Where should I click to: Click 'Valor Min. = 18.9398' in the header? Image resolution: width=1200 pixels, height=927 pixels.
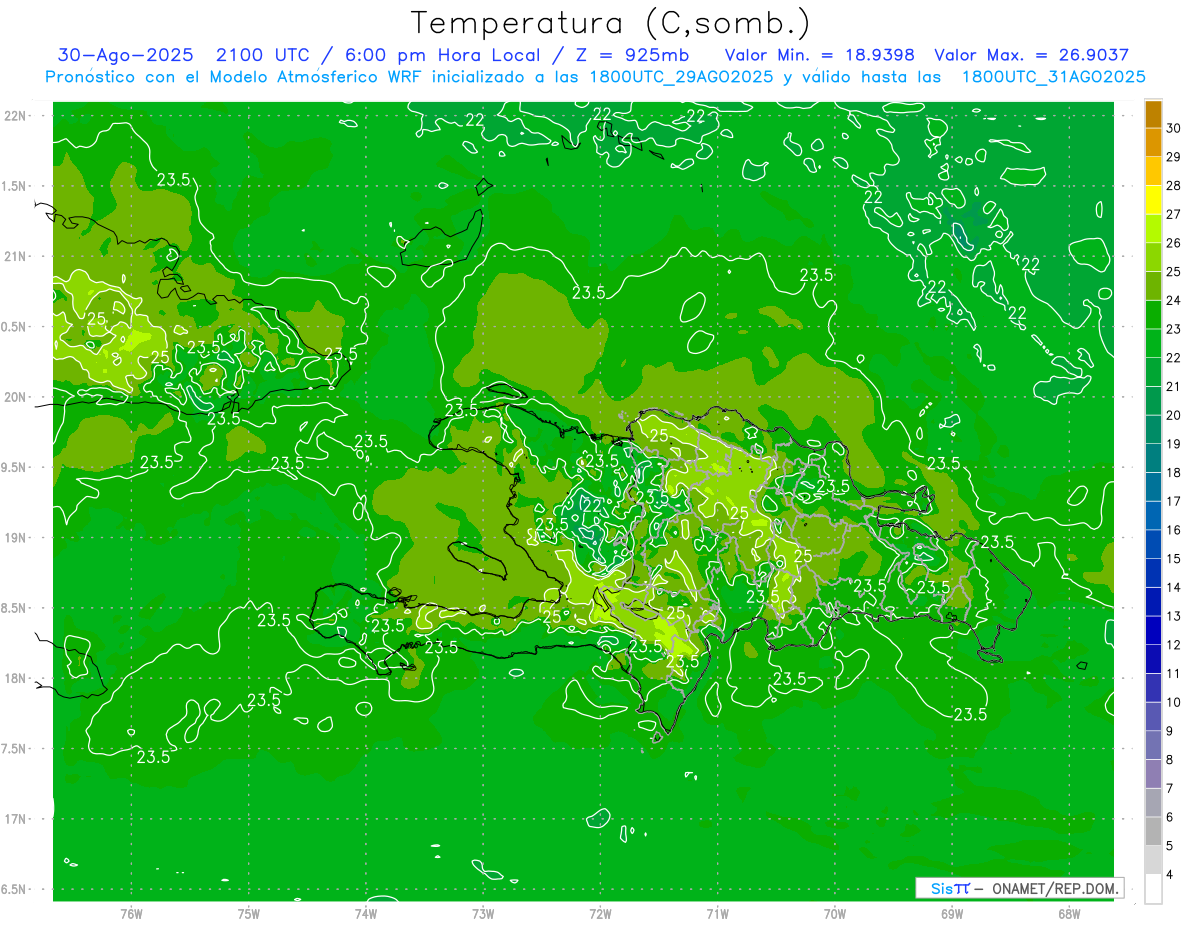pyautogui.click(x=820, y=55)
